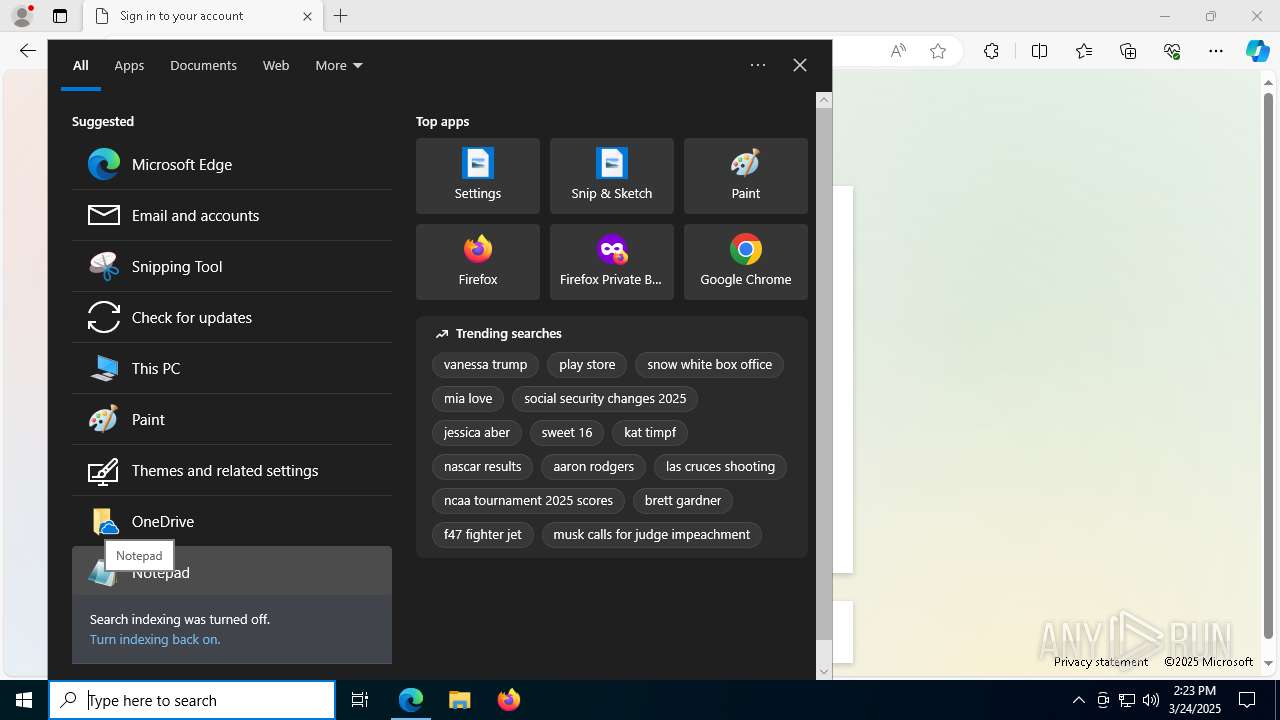Open Settings tile in Top apps
Screen dimensions: 1280x720
[478, 176]
